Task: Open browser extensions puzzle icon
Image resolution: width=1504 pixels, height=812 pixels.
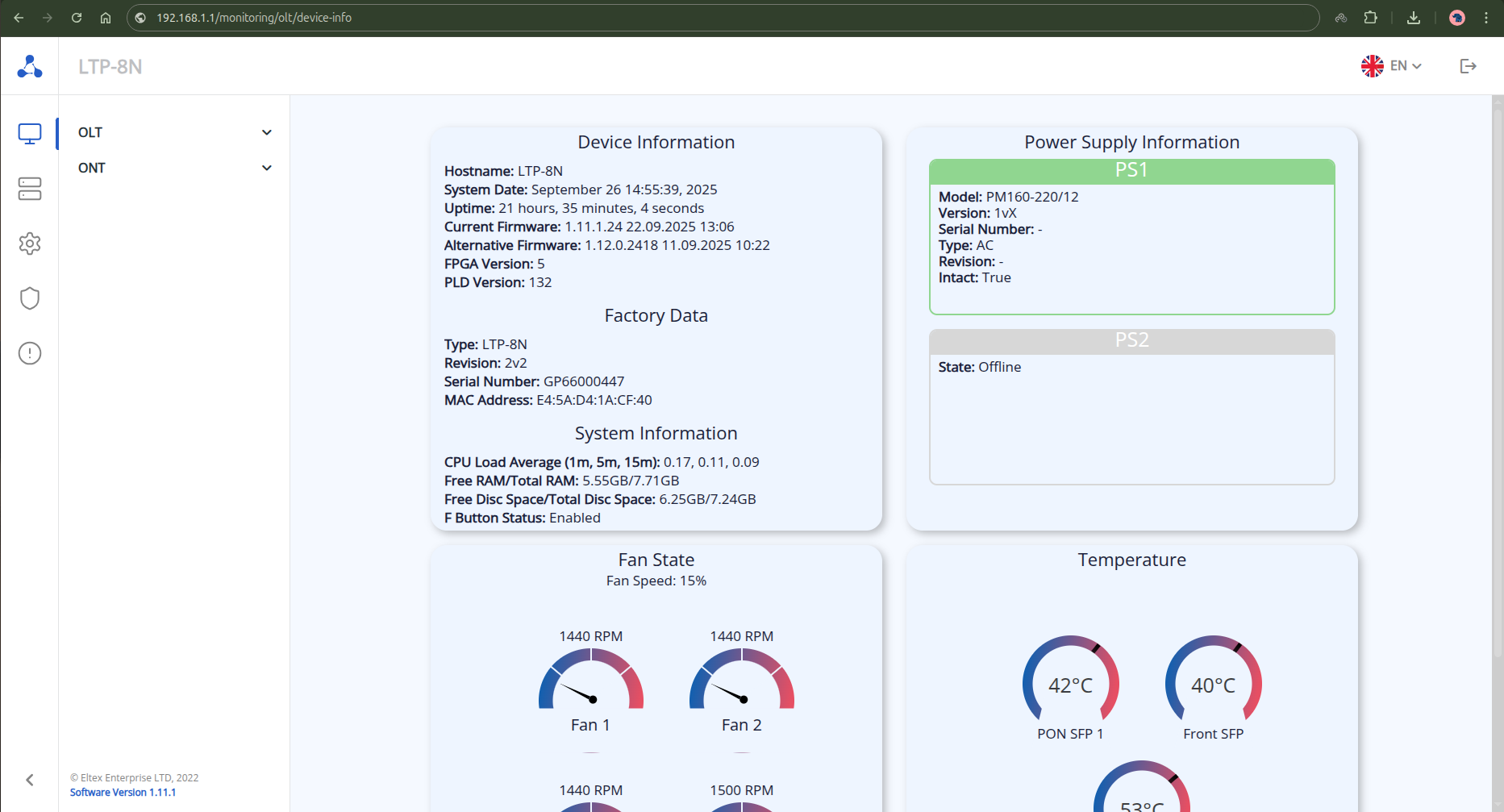Action: coord(1370,18)
